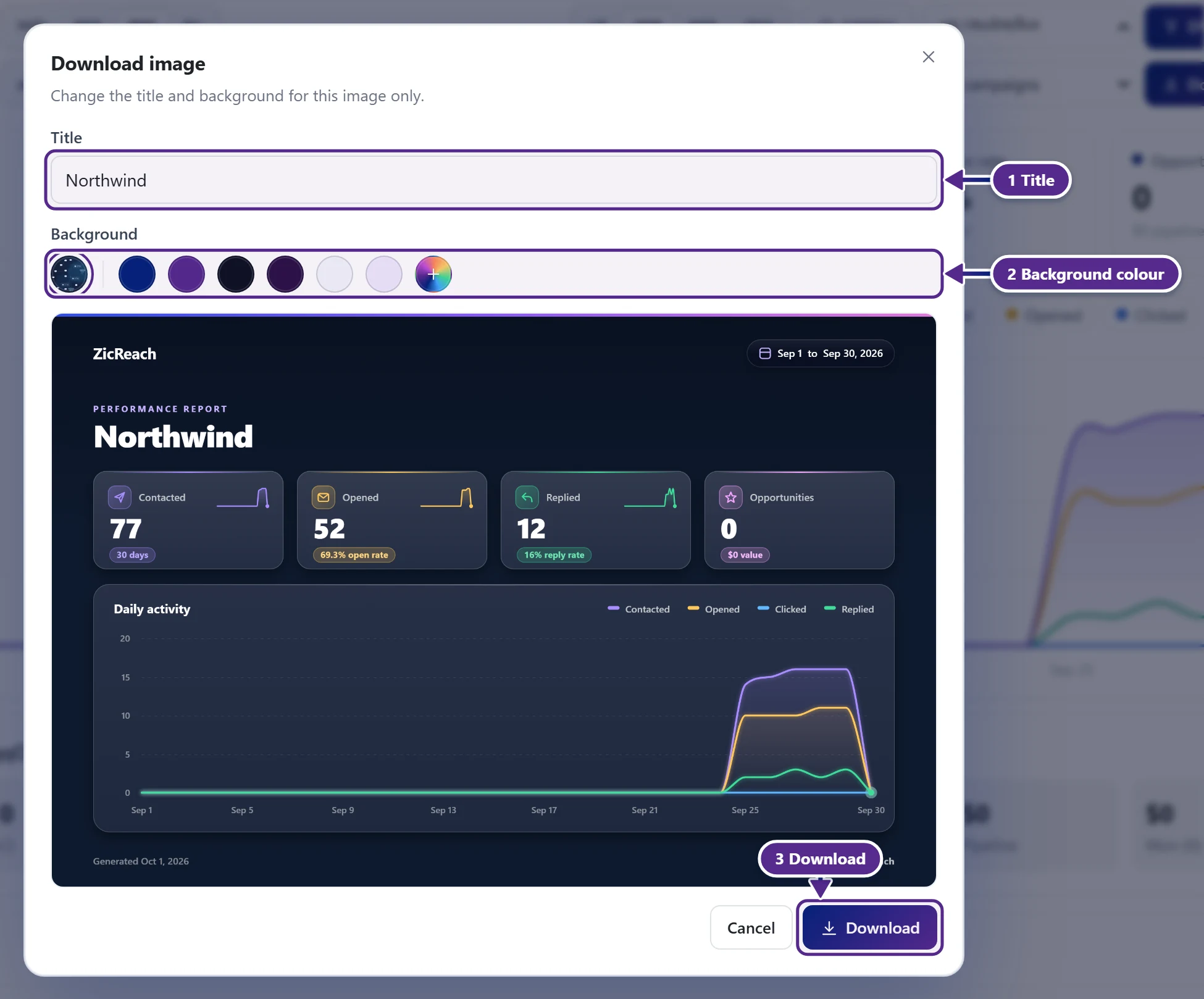Add a custom color with the rainbow plus swatch

[433, 274]
